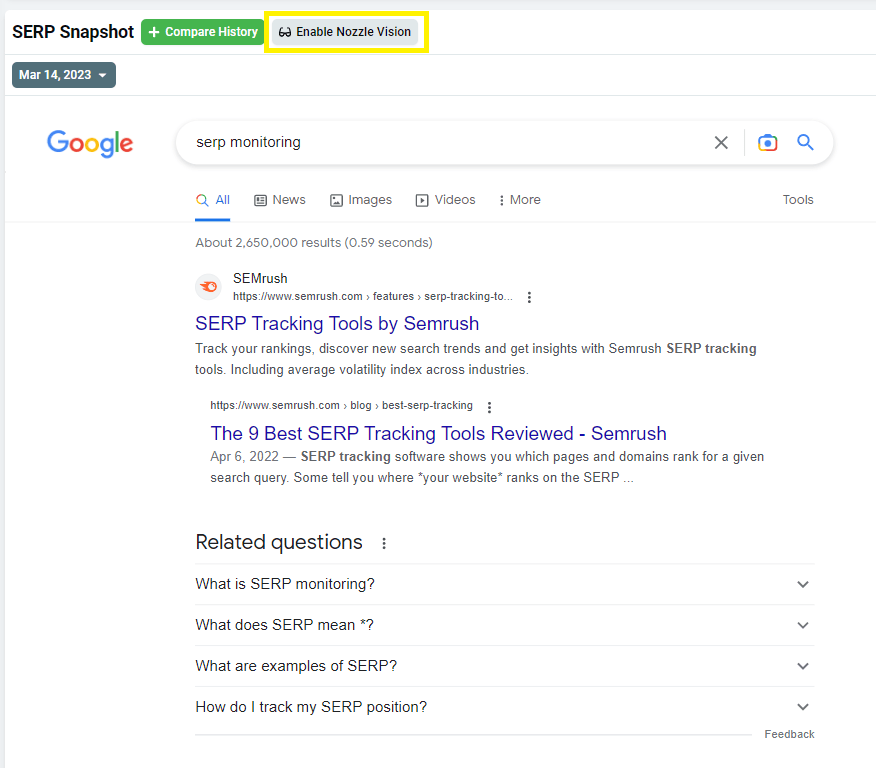The width and height of the screenshot is (876, 768).
Task: Expand 'How do I track my SERP position?'
Action: [x=504, y=707]
